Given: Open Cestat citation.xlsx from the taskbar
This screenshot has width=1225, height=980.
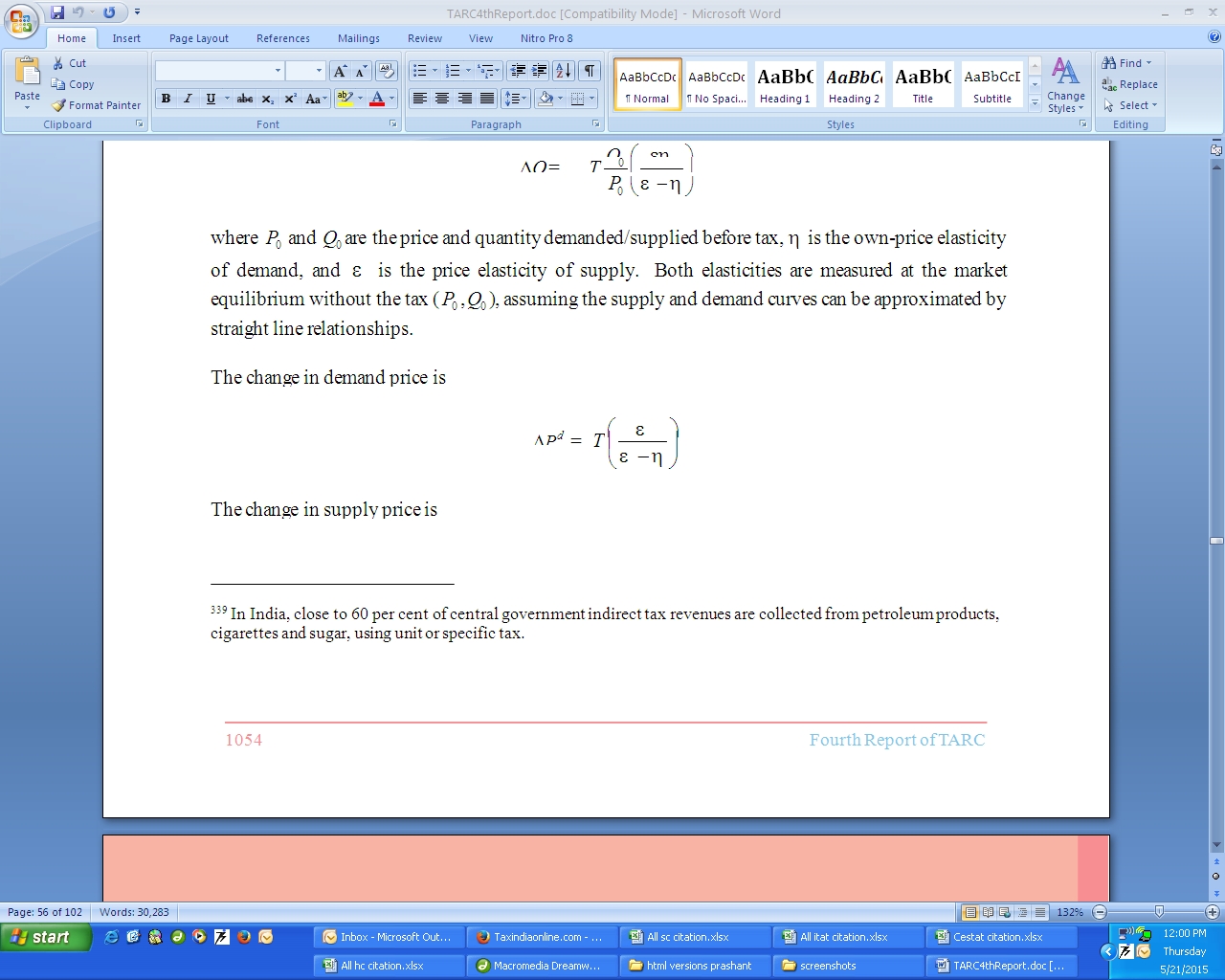Looking at the screenshot, I should [998, 937].
